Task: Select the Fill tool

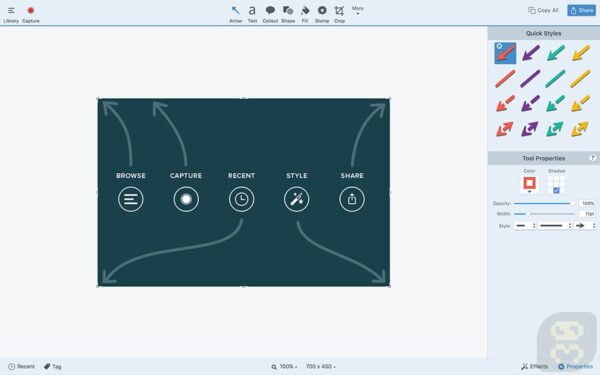Action: tap(305, 14)
